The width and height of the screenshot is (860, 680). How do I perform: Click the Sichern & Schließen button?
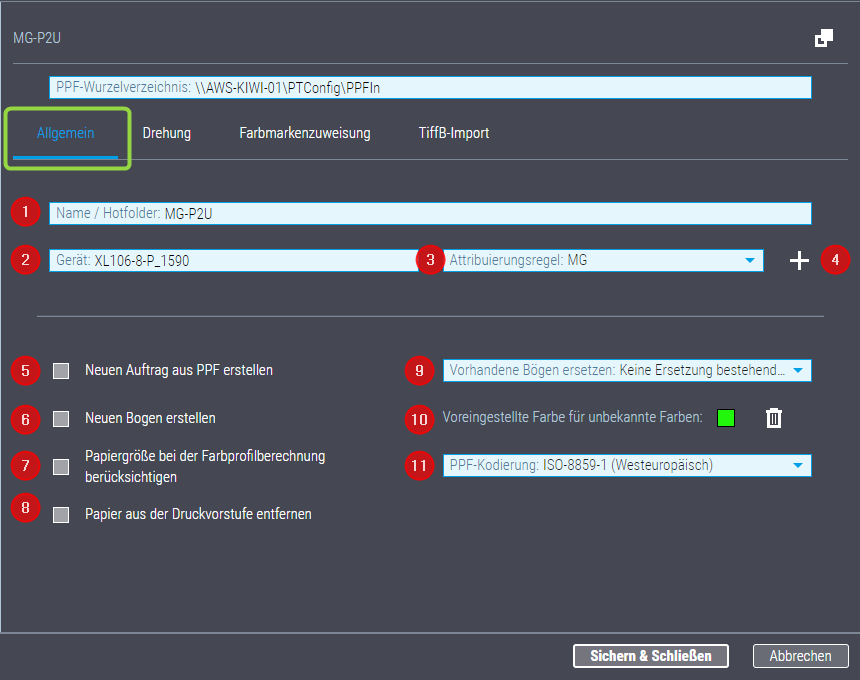click(x=650, y=656)
